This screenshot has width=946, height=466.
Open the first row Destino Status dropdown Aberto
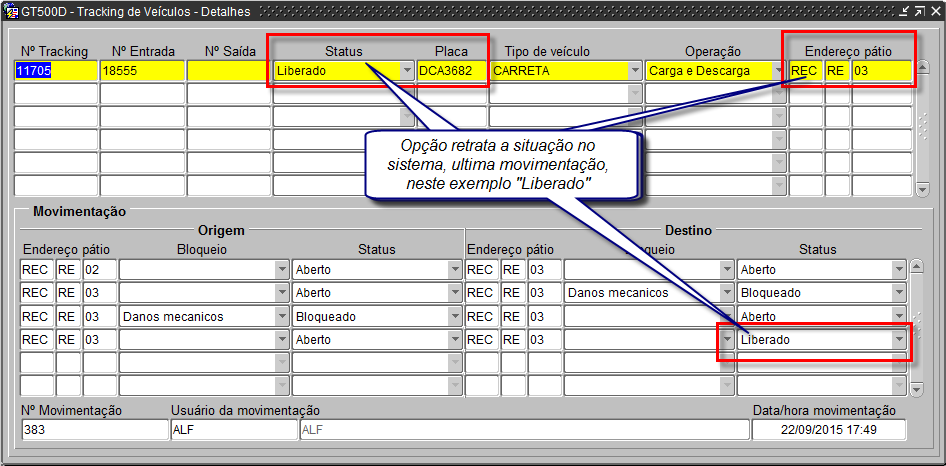pos(900,270)
